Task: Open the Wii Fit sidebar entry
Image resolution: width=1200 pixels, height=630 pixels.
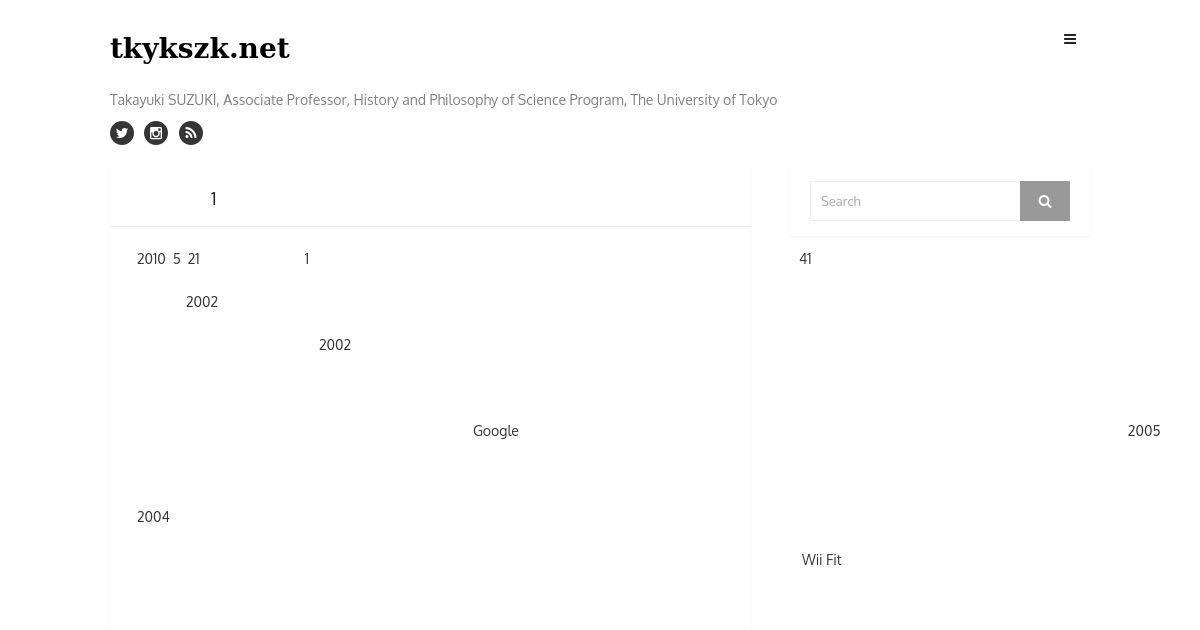Action: (822, 560)
